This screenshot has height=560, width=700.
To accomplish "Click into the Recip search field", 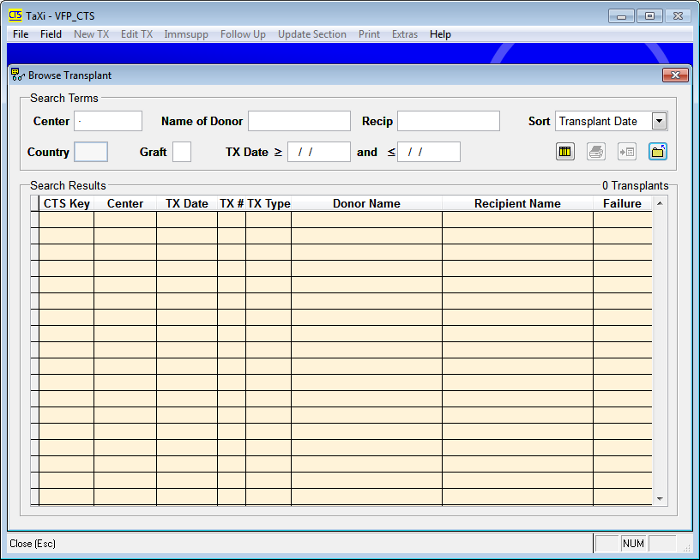I will pos(448,121).
